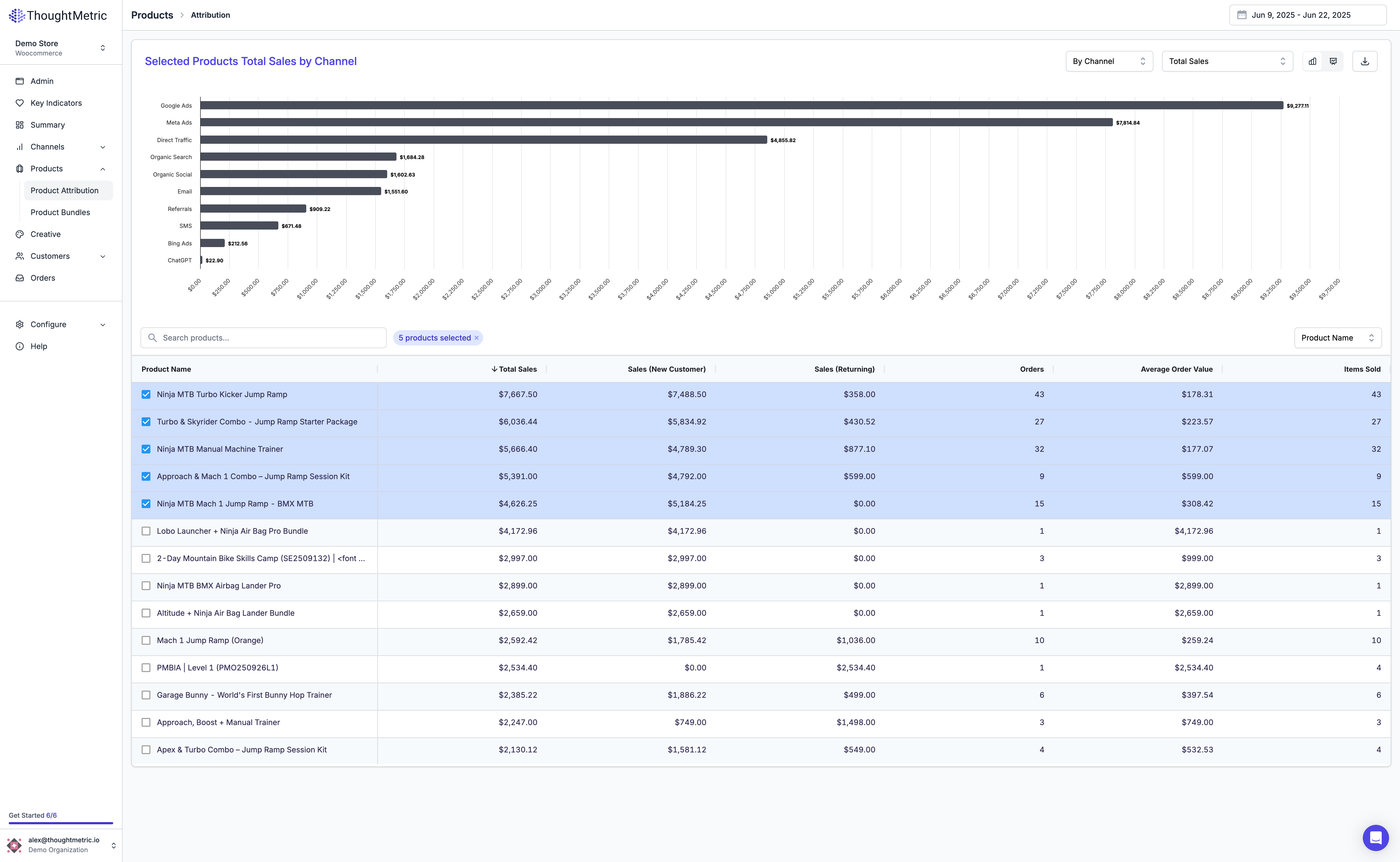Viewport: 1400px width, 862px height.
Task: Select the Mach 1 Jump Ramp (Orange) checkbox
Action: (x=146, y=640)
